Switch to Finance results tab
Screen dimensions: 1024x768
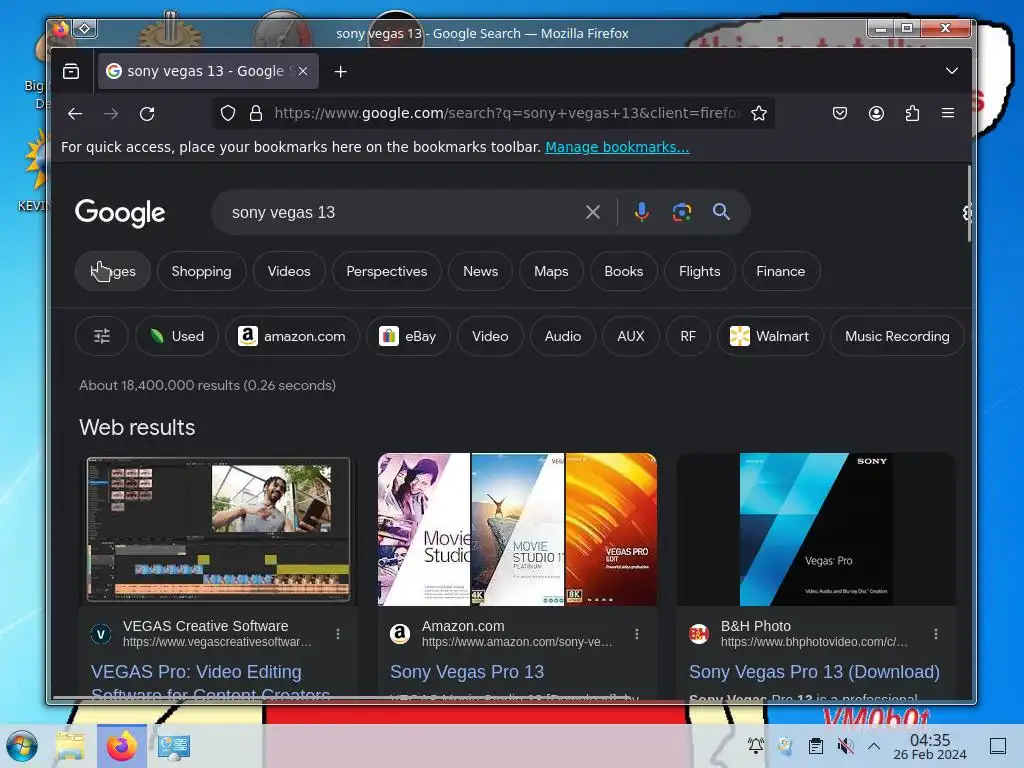pyautogui.click(x=780, y=271)
